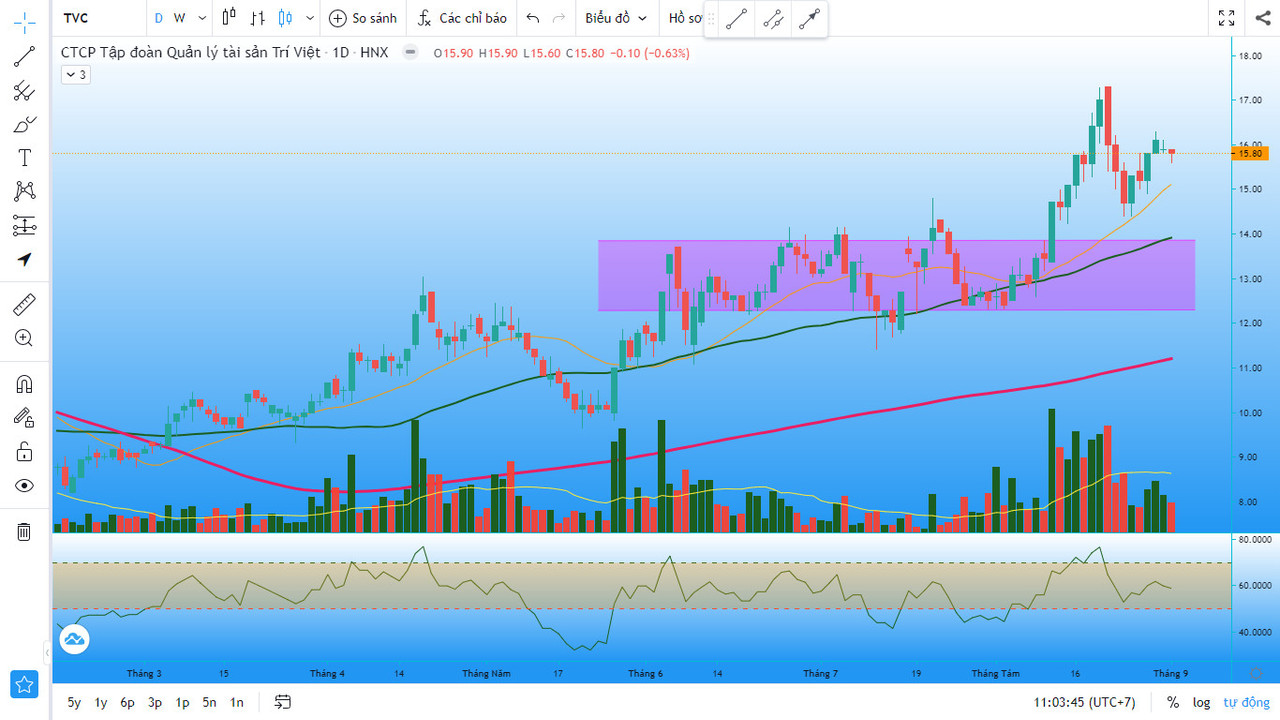Open the Hồ sơ menu
The width and height of the screenshot is (1280, 720).
(685, 18)
